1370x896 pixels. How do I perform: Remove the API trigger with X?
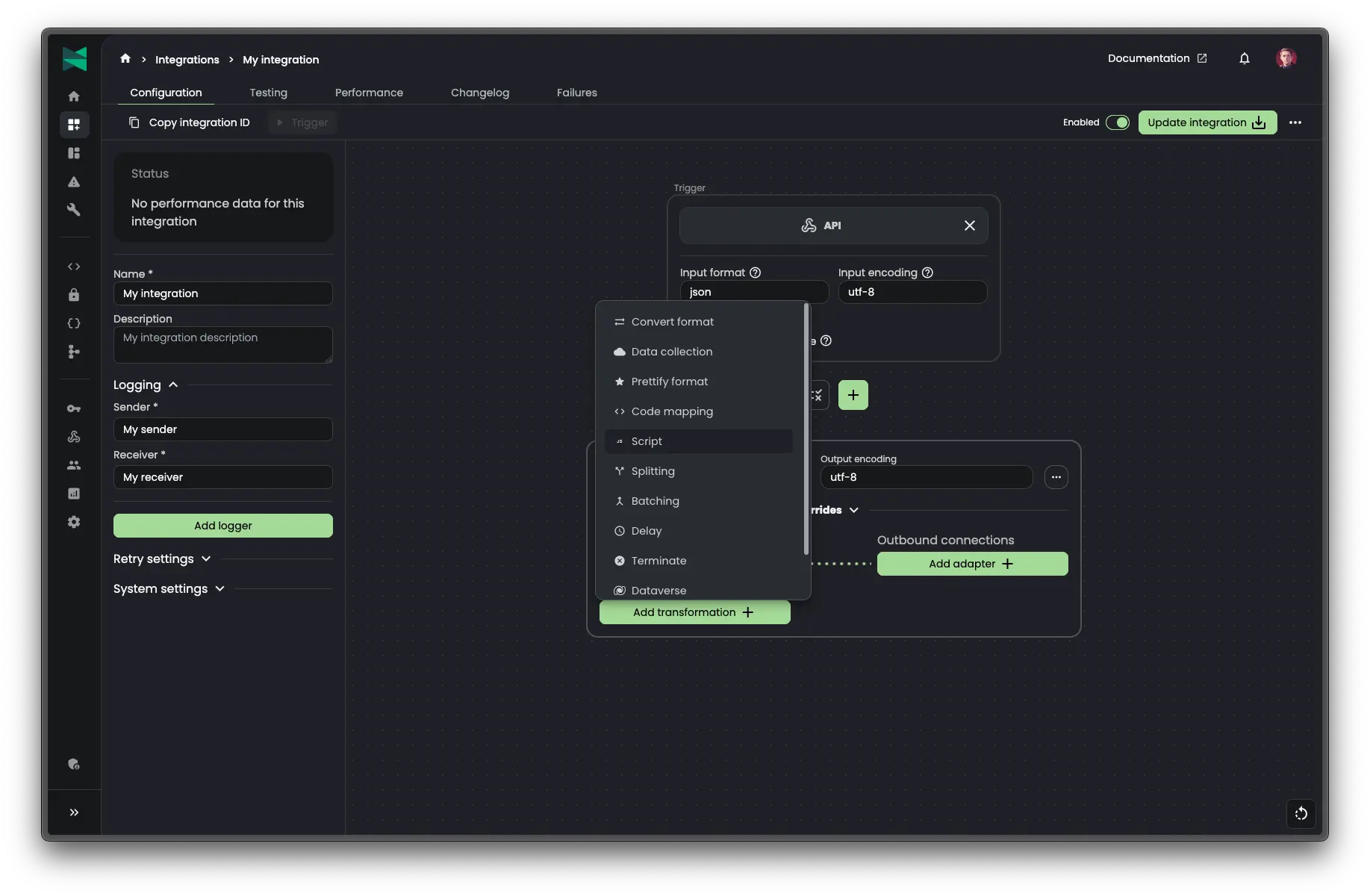click(969, 225)
